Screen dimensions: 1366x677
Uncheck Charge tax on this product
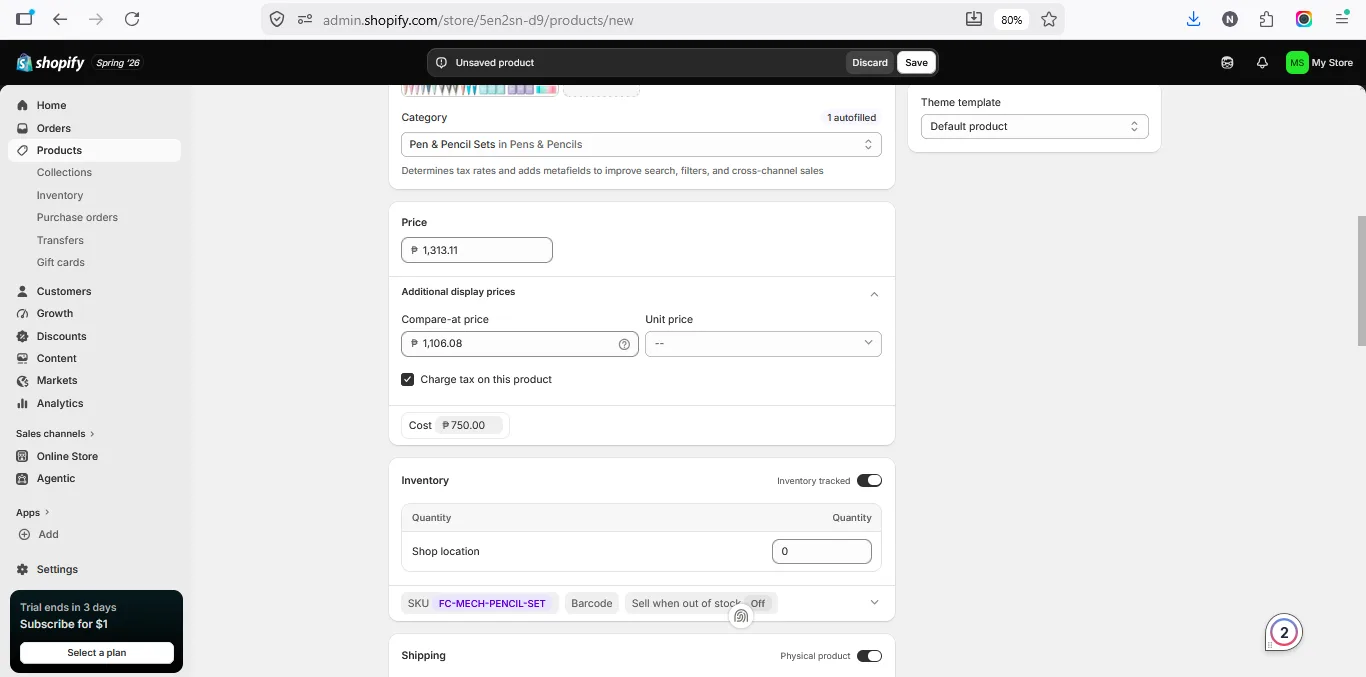point(408,380)
